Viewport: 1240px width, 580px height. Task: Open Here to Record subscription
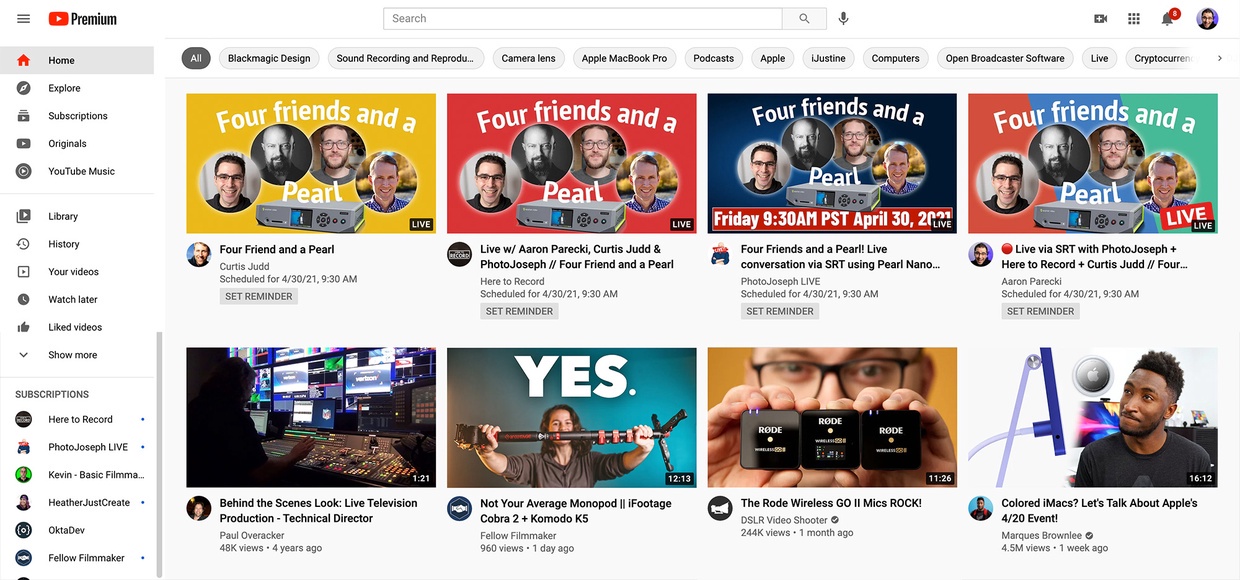pyautogui.click(x=80, y=419)
